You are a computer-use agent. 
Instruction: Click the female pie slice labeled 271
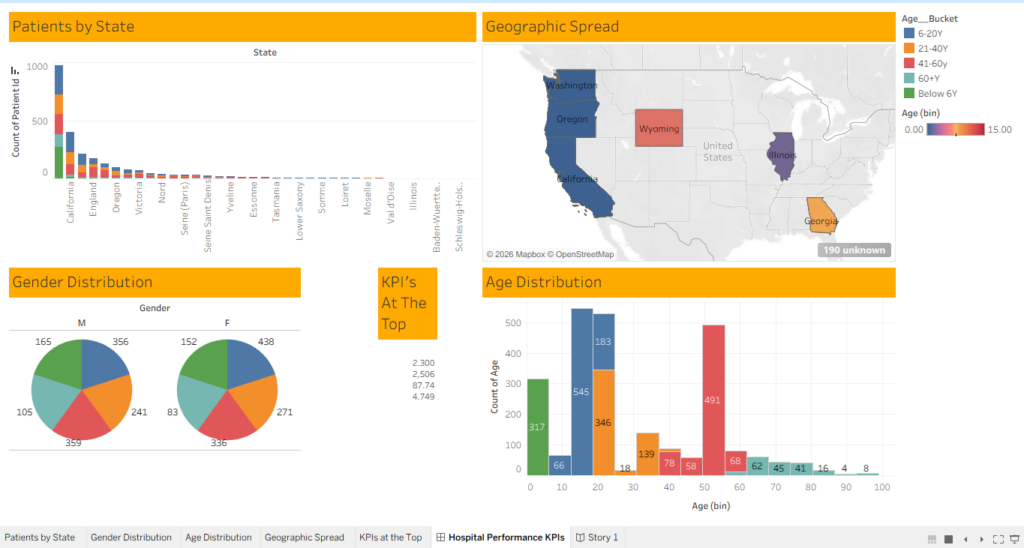pos(258,400)
